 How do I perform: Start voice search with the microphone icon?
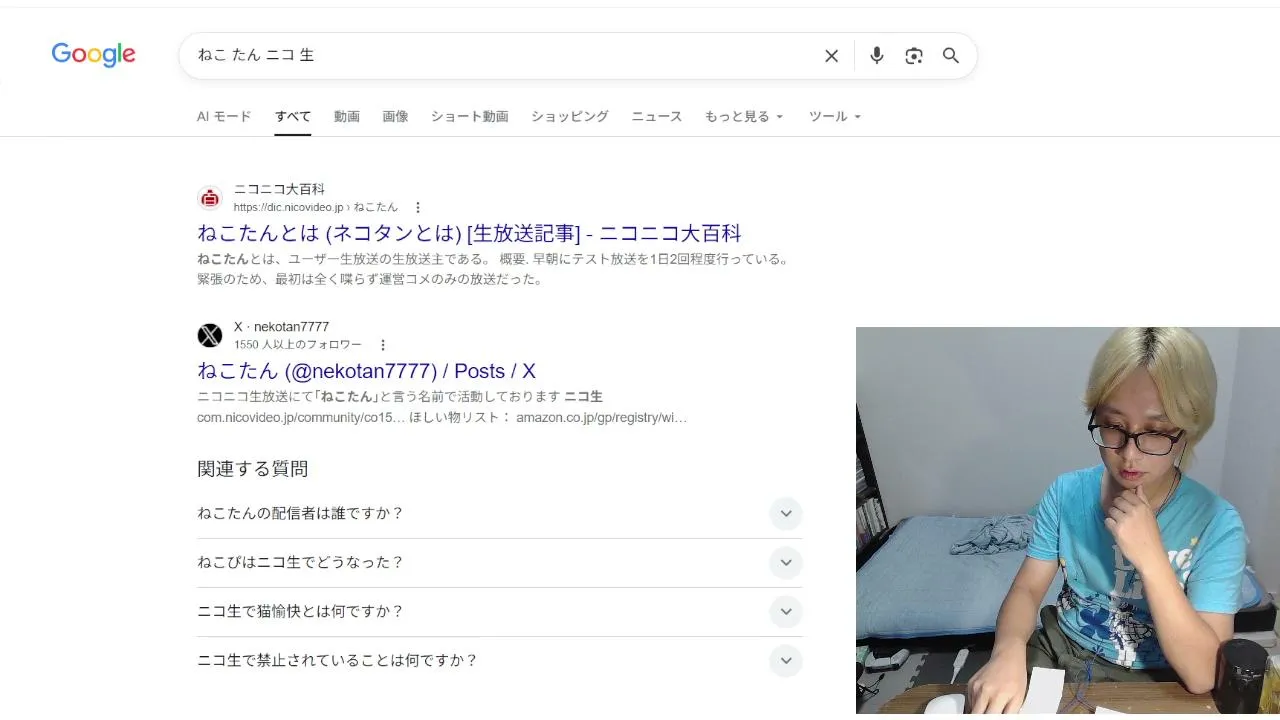click(877, 56)
